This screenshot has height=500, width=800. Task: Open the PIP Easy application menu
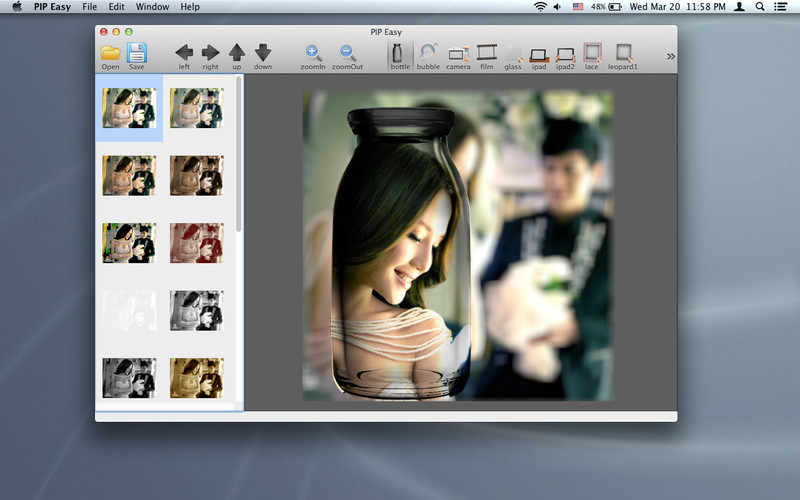pos(52,7)
